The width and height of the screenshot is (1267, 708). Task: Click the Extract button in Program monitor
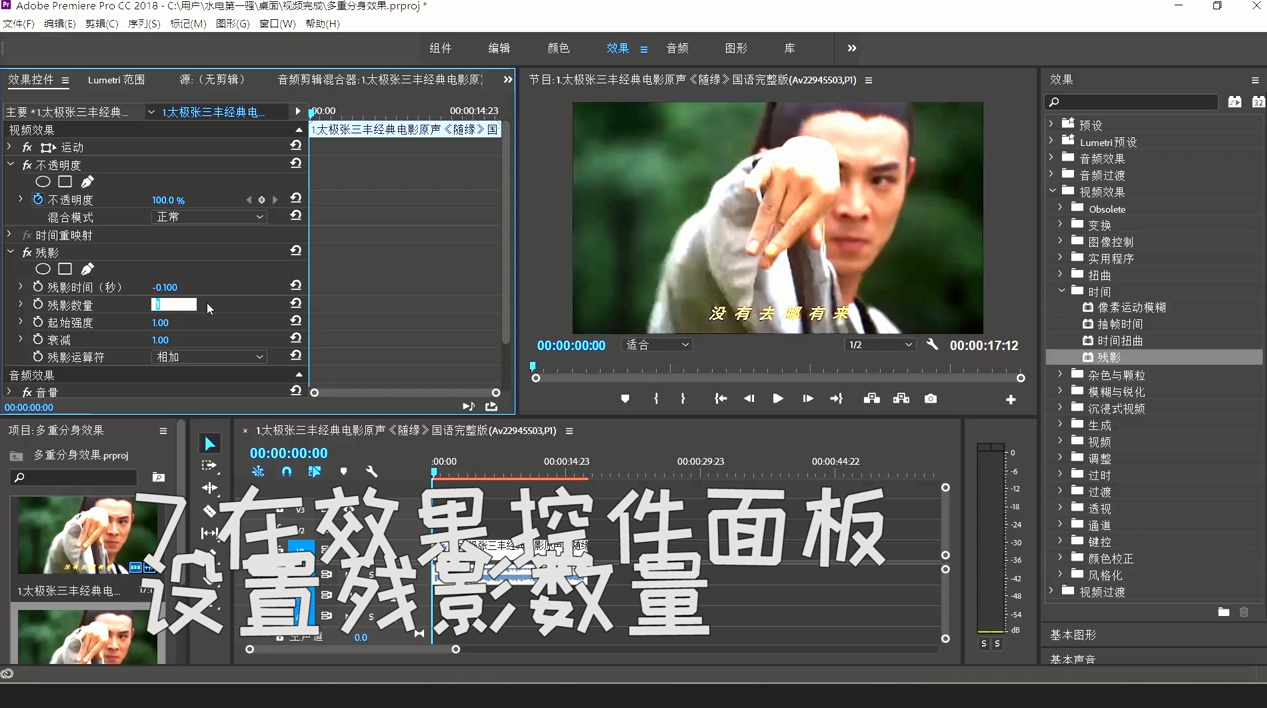point(901,398)
